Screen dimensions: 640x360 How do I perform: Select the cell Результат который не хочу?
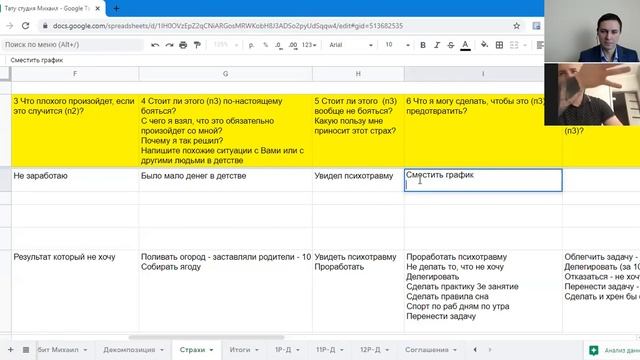[x=75, y=291]
